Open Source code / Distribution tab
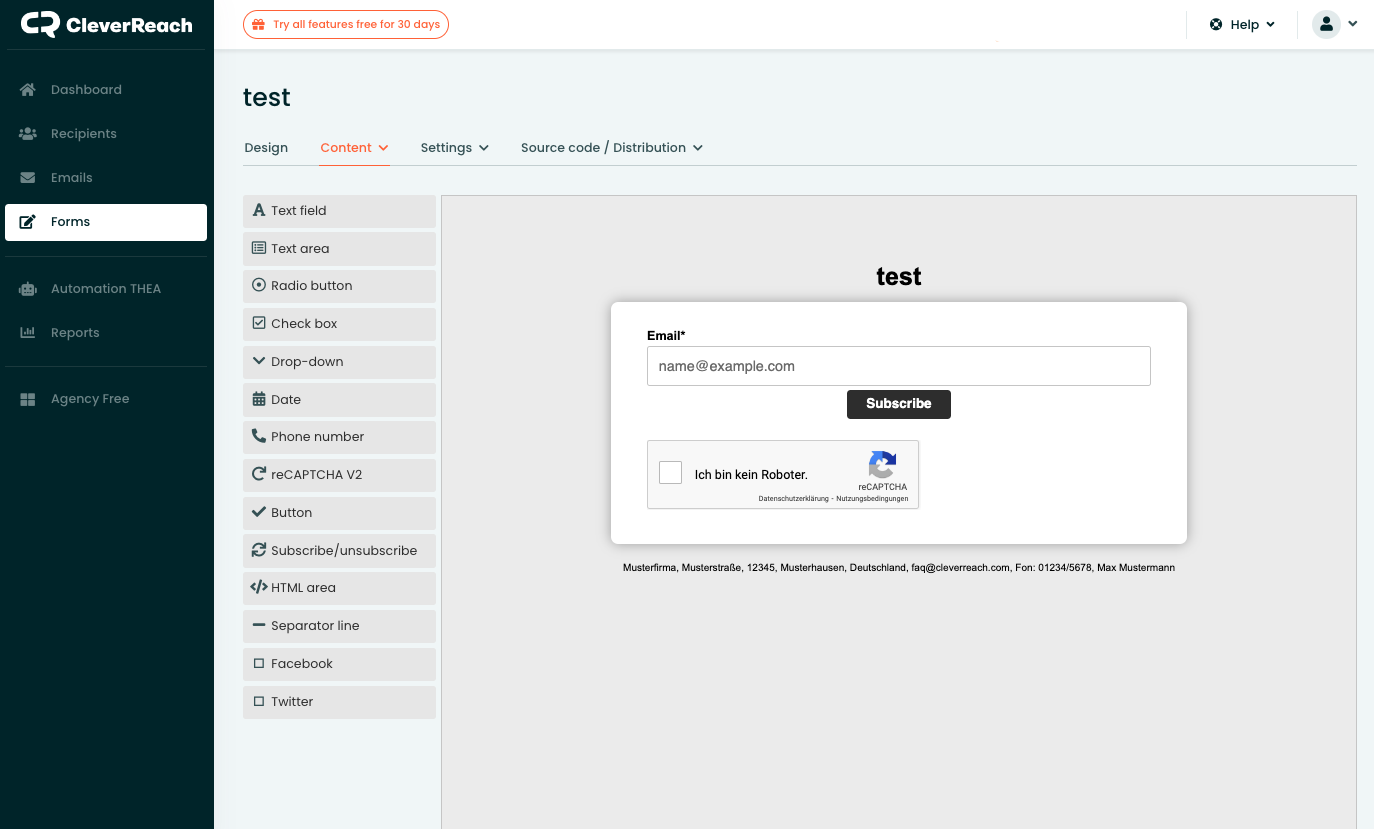1374x829 pixels. click(x=611, y=148)
